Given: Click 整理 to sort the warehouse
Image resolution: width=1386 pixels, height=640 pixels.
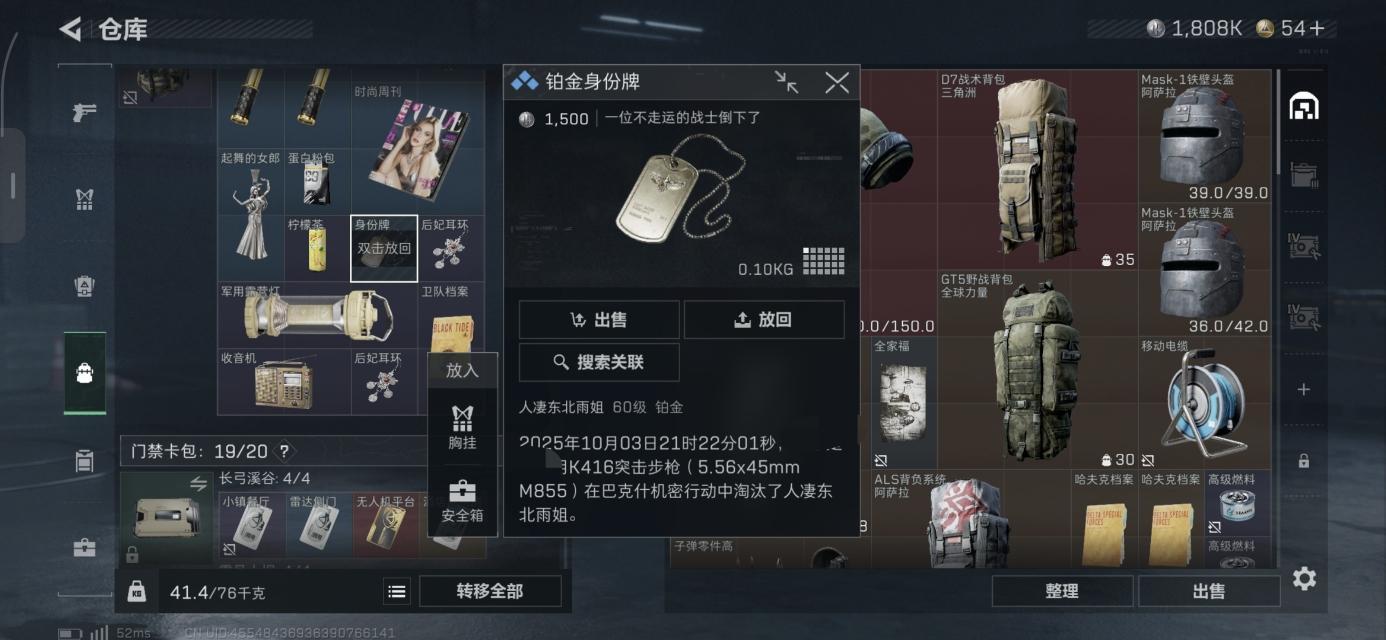Looking at the screenshot, I should tap(1062, 591).
